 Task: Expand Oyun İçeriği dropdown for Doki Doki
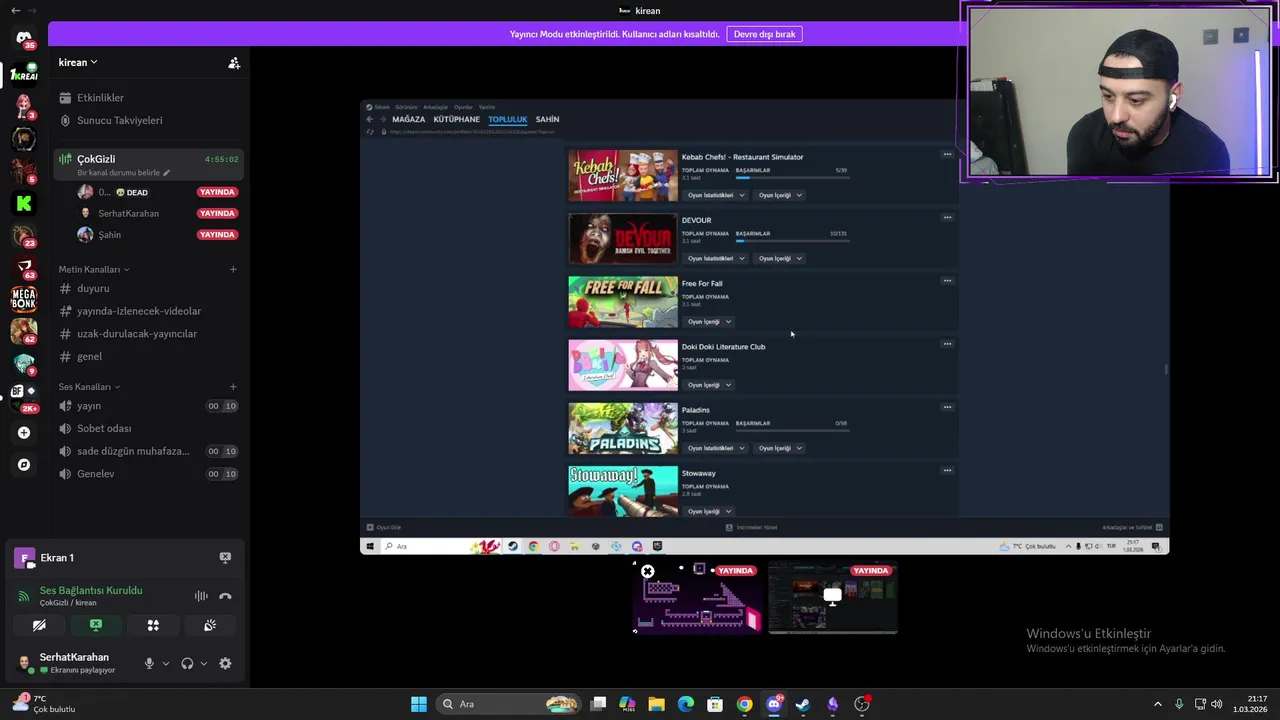pos(709,385)
